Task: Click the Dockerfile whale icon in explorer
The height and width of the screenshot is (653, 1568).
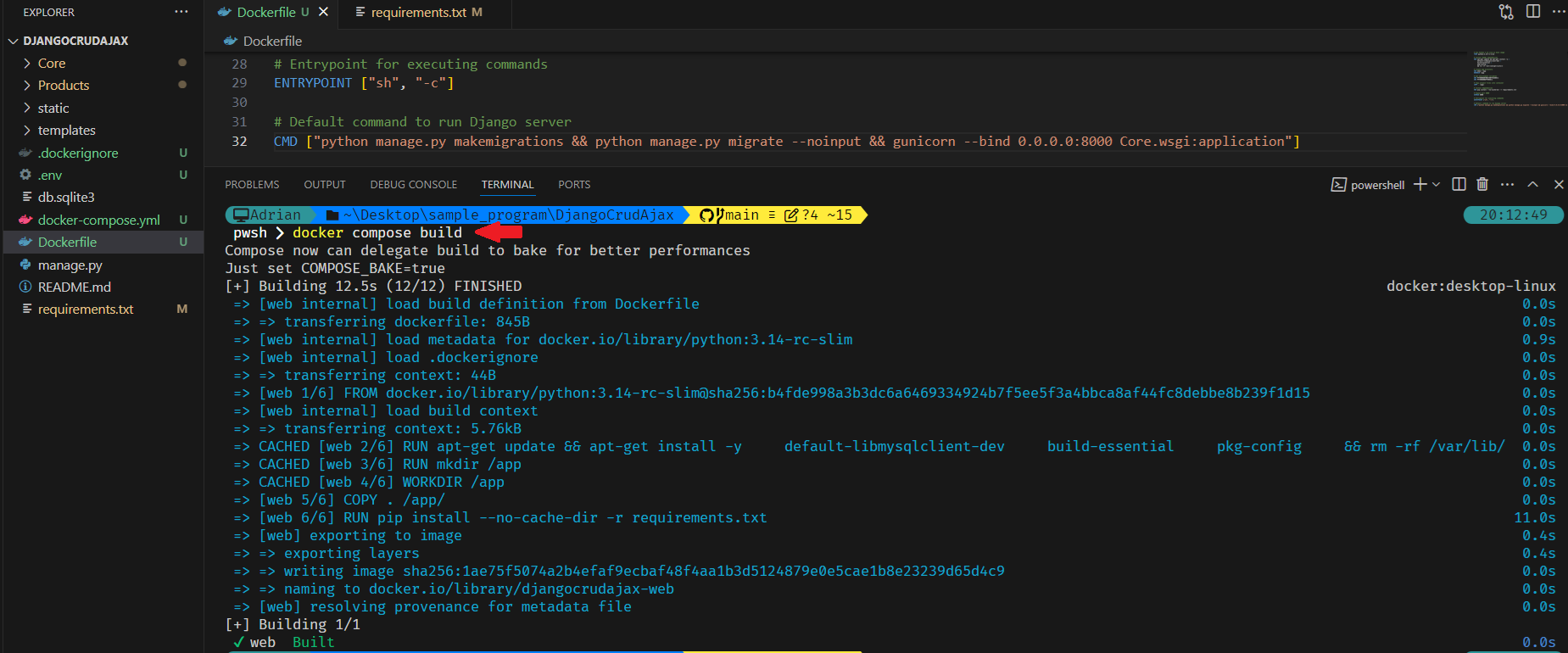Action: (x=25, y=242)
